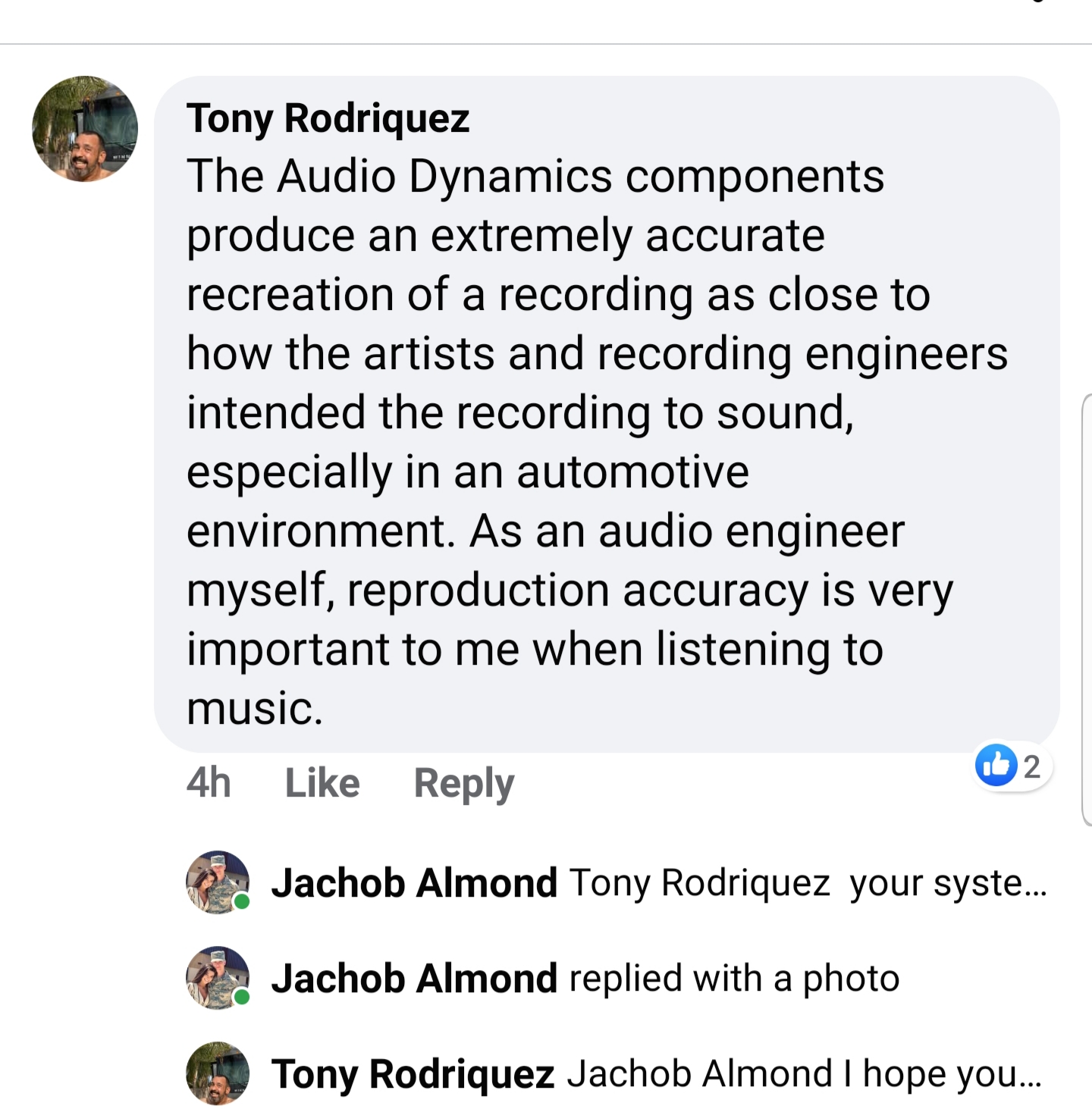Image resolution: width=1092 pixels, height=1109 pixels.
Task: Click 'Jachob Almond' mention in Tony's reply
Action: (699, 1074)
